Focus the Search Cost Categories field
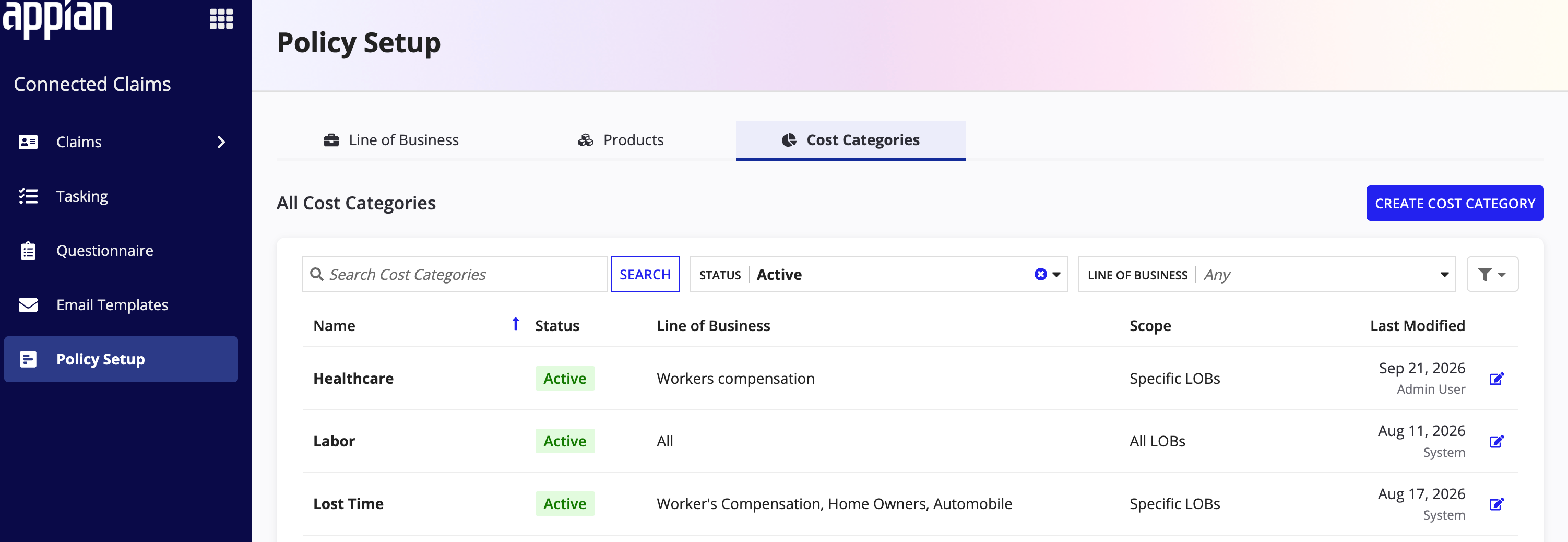The width and height of the screenshot is (1568, 542). point(455,274)
